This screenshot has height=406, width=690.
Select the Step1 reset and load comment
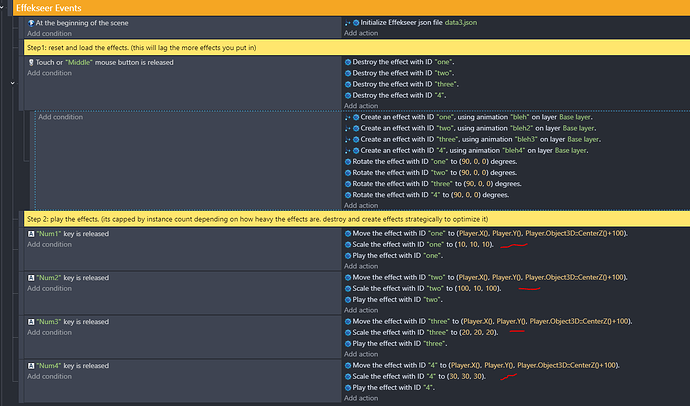tap(356, 48)
